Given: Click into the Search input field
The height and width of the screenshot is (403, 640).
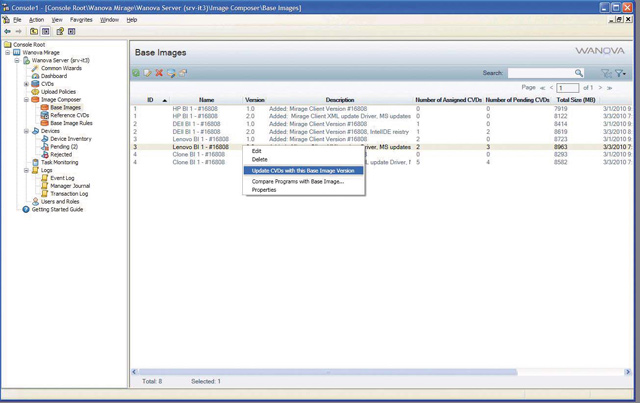Looking at the screenshot, I should tap(541, 73).
